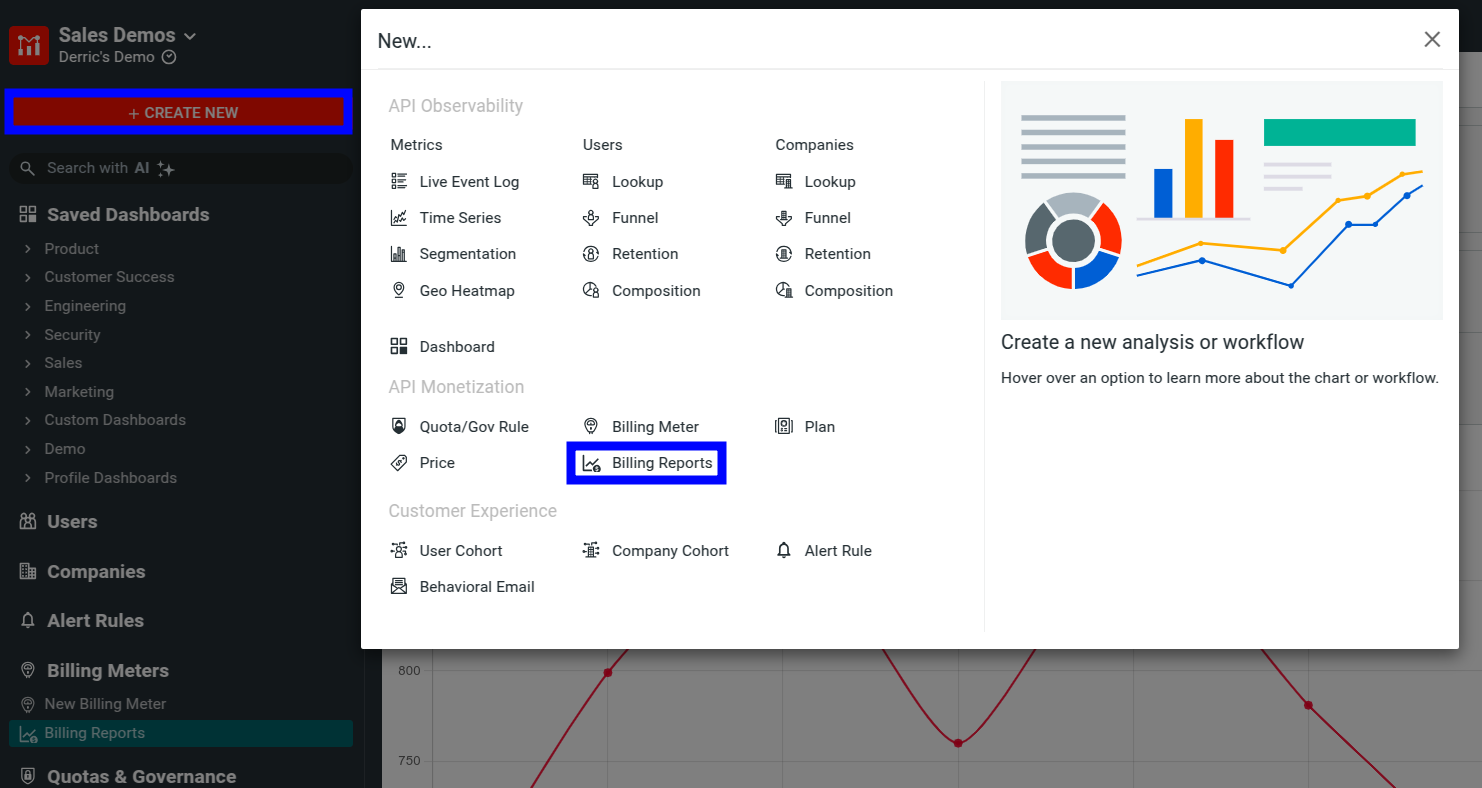Create a new Billing Meter

tap(655, 426)
